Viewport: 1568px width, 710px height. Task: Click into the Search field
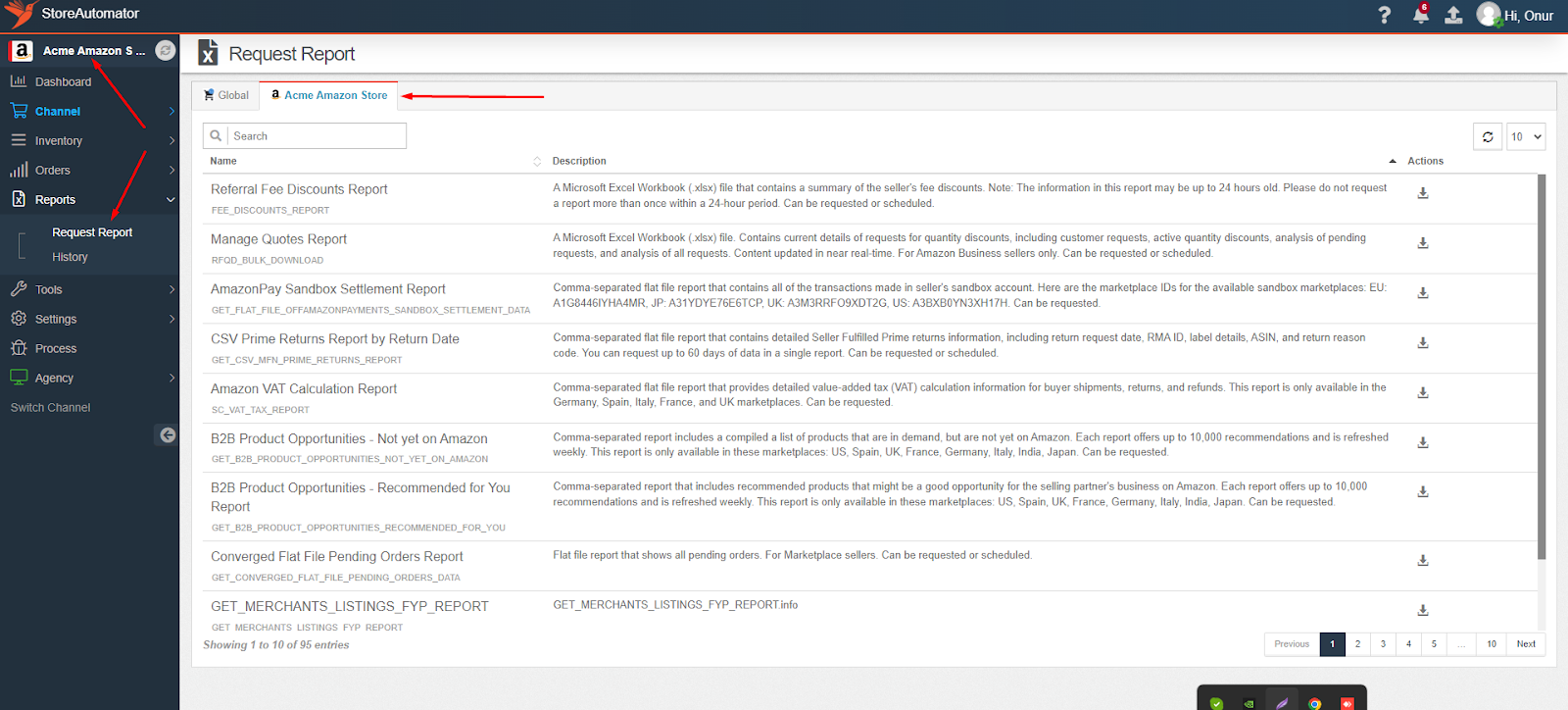(317, 136)
